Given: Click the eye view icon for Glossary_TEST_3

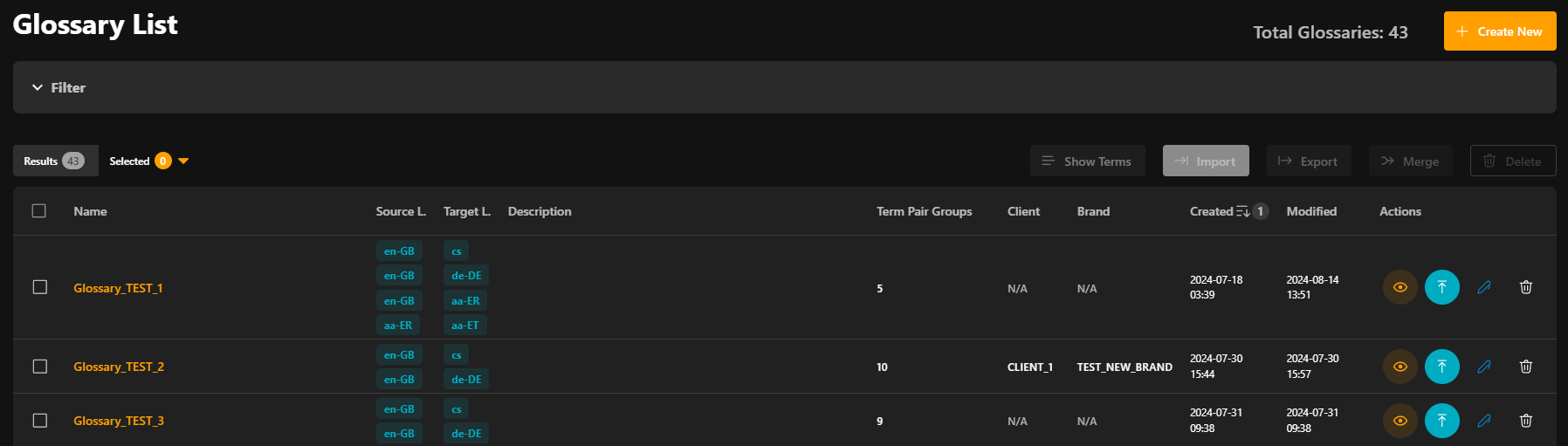Looking at the screenshot, I should (x=1400, y=421).
